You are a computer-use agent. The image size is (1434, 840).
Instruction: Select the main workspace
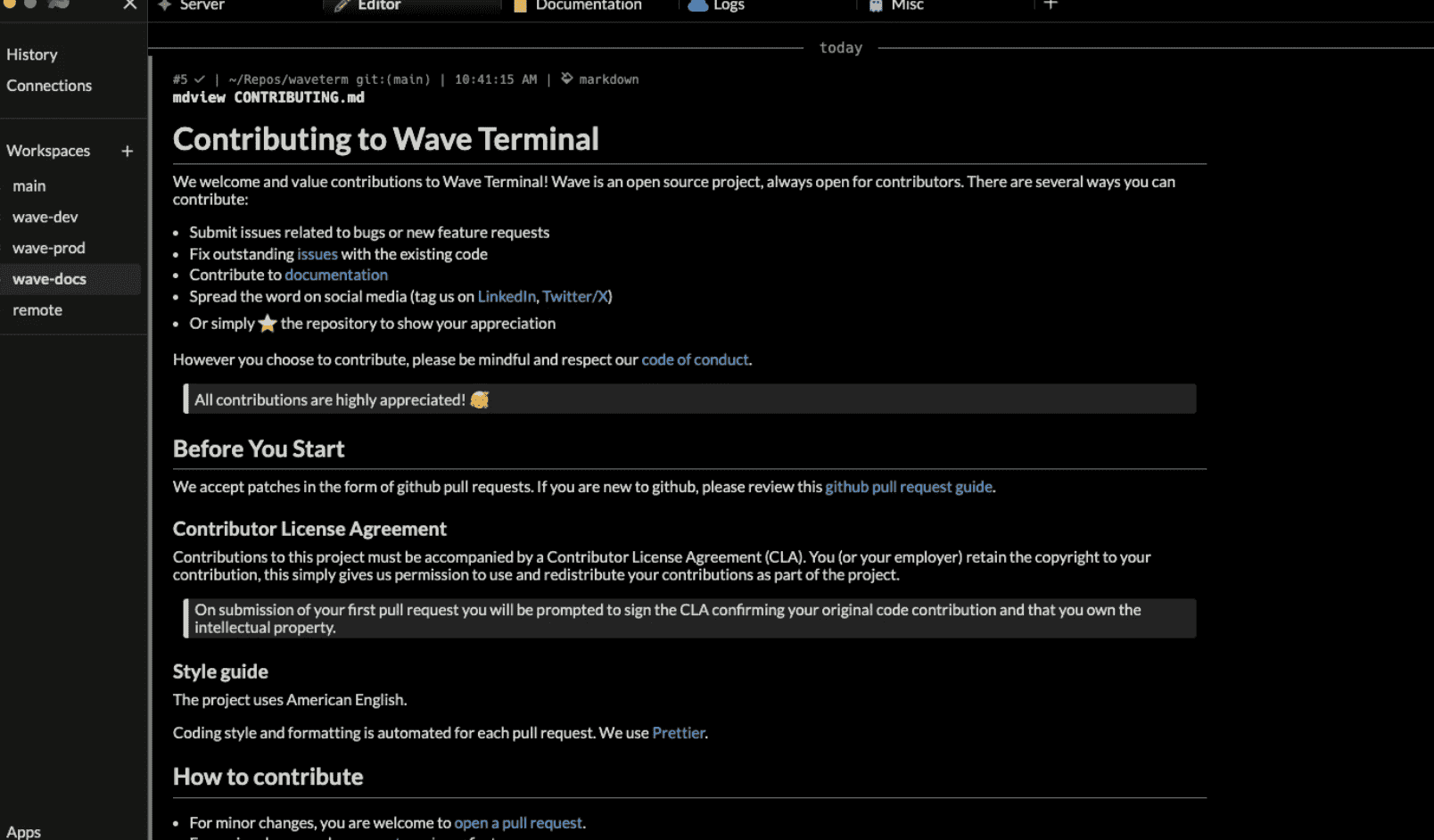pyautogui.click(x=29, y=186)
